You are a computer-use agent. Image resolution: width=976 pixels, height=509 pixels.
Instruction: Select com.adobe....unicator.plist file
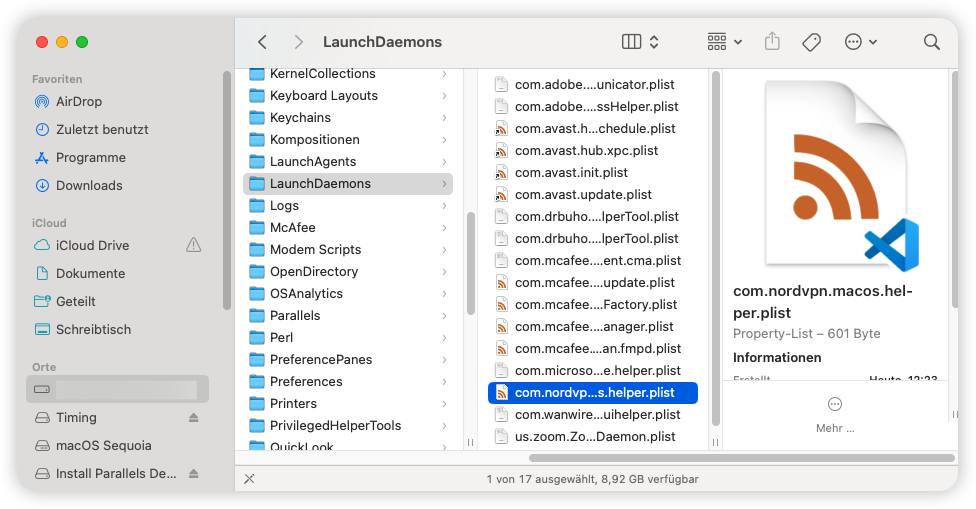[593, 85]
